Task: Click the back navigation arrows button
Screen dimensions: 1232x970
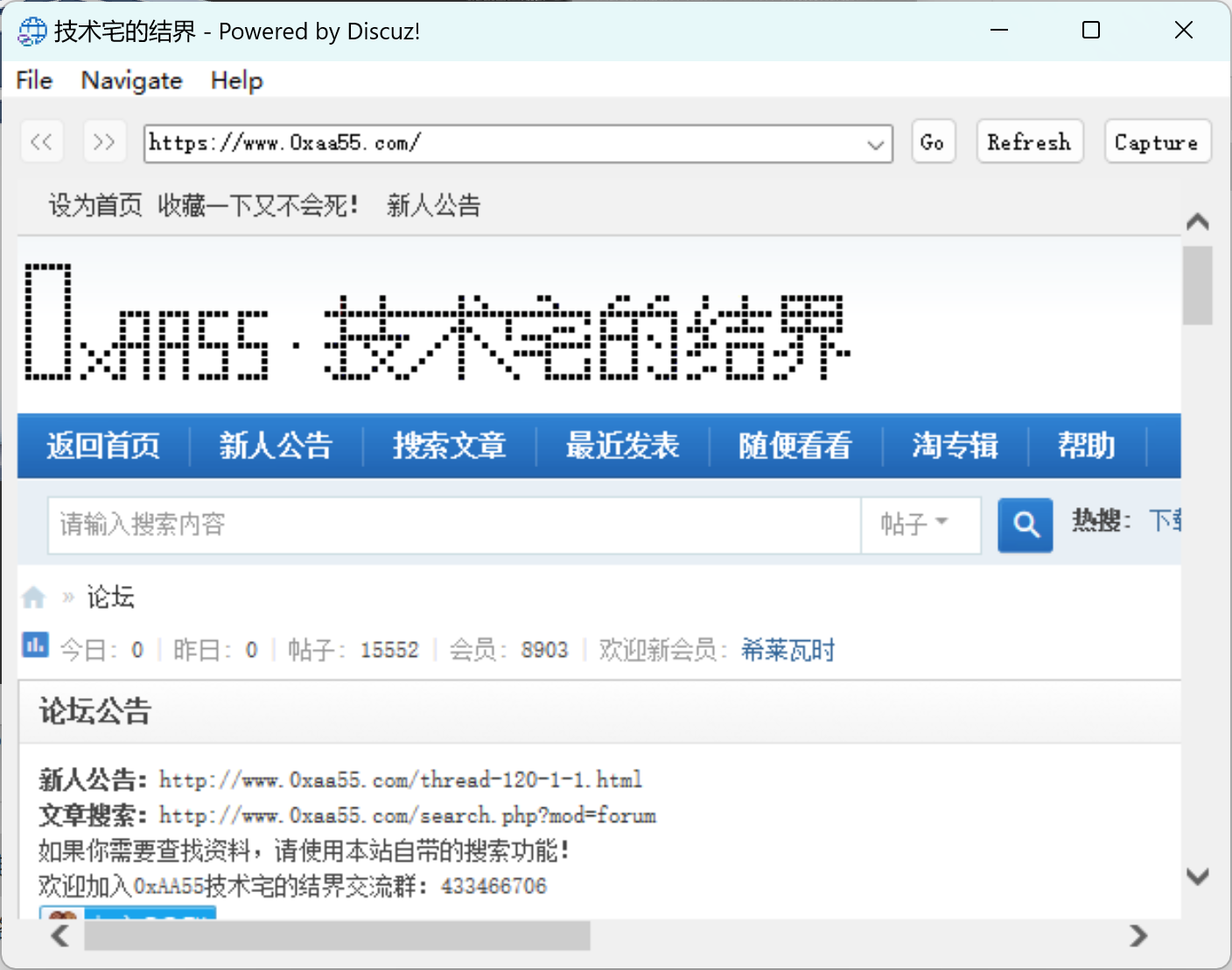Action: 42,142
